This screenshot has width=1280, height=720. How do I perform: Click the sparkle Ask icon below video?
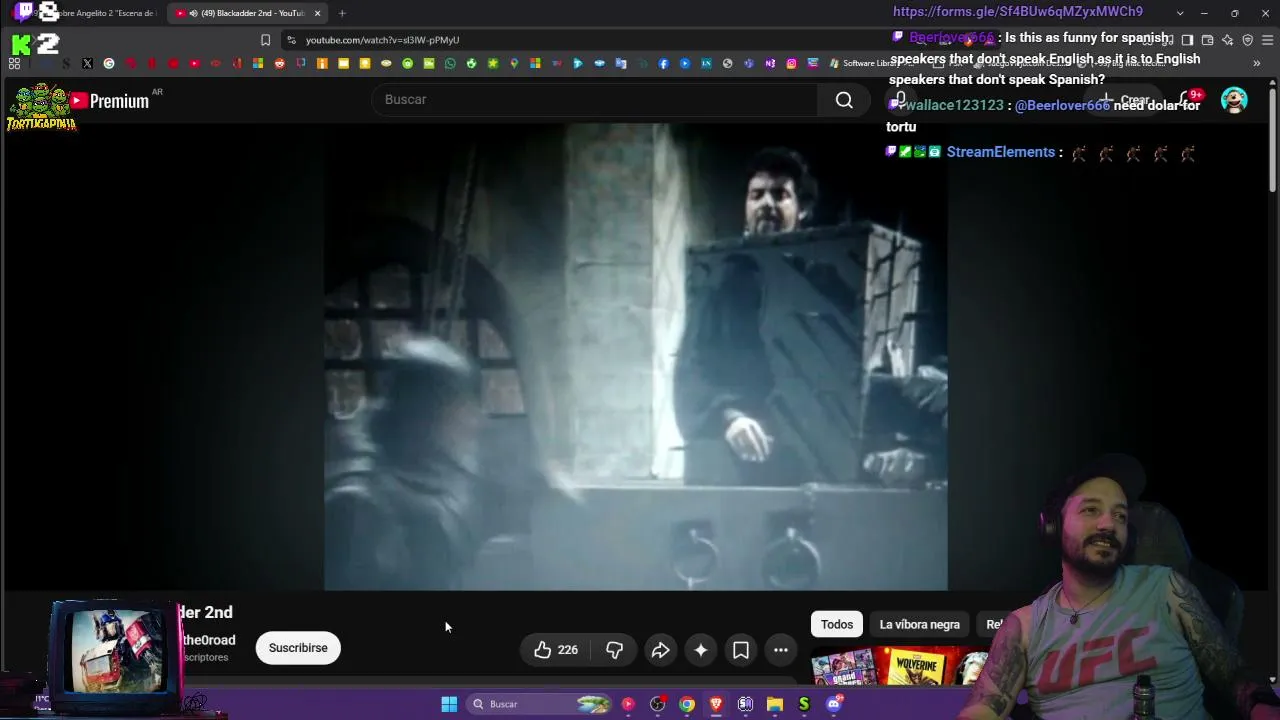[x=701, y=650]
